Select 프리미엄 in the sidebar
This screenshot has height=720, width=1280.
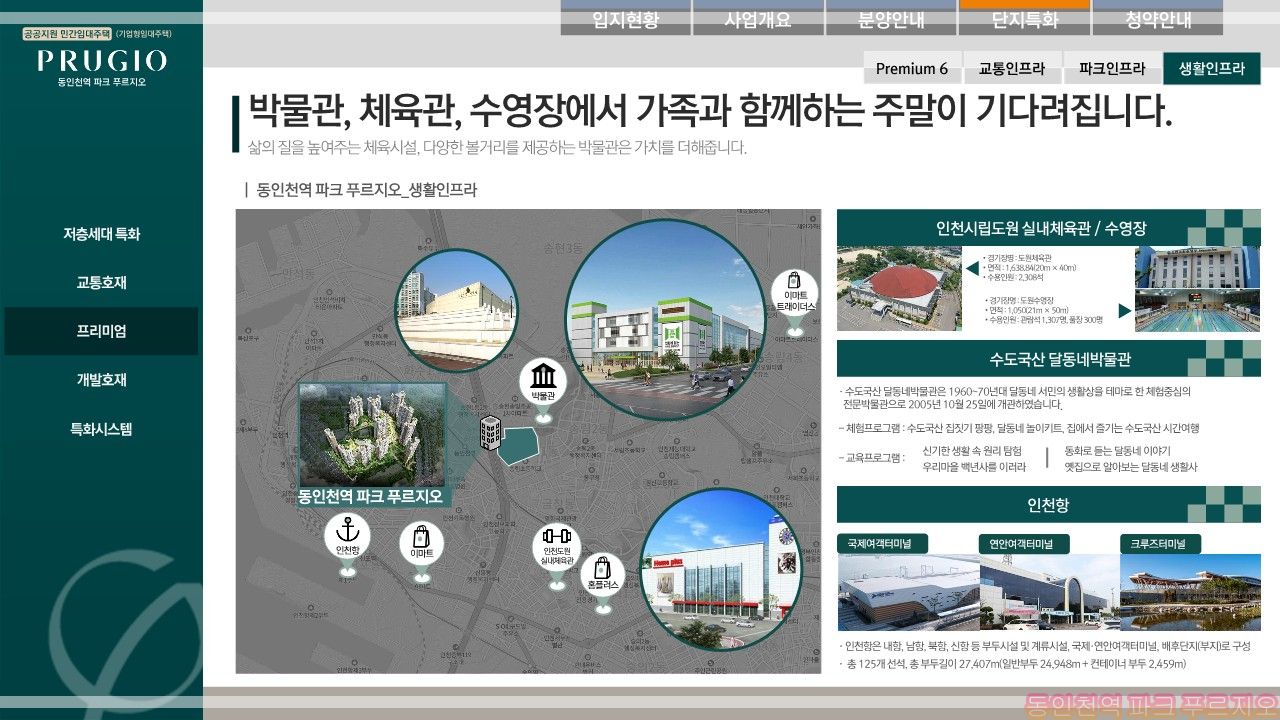point(101,331)
